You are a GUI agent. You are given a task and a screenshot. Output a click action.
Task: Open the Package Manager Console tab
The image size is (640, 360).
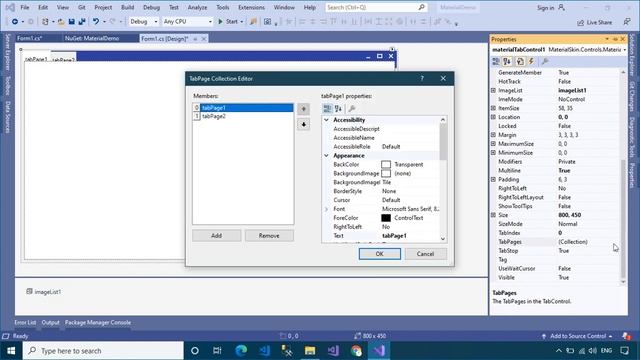pyautogui.click(x=98, y=322)
